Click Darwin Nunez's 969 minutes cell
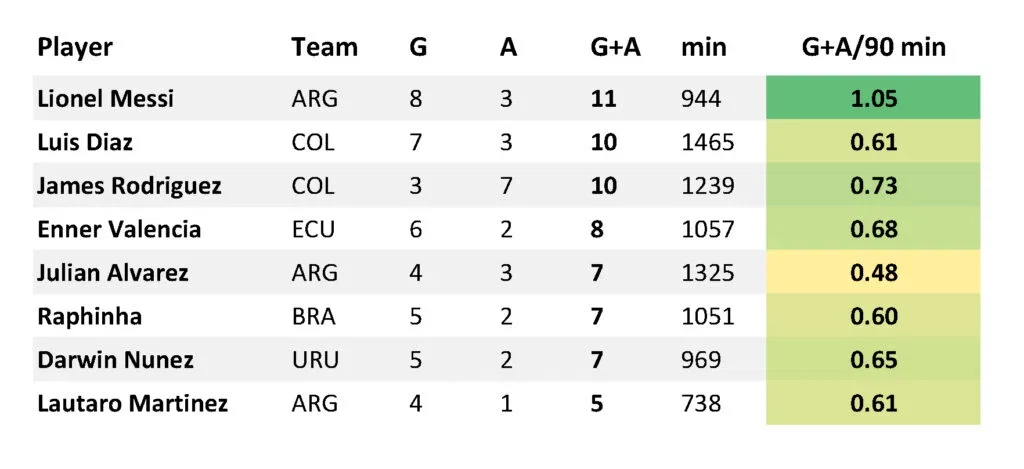Screen dimensions: 1024x469 701,360
